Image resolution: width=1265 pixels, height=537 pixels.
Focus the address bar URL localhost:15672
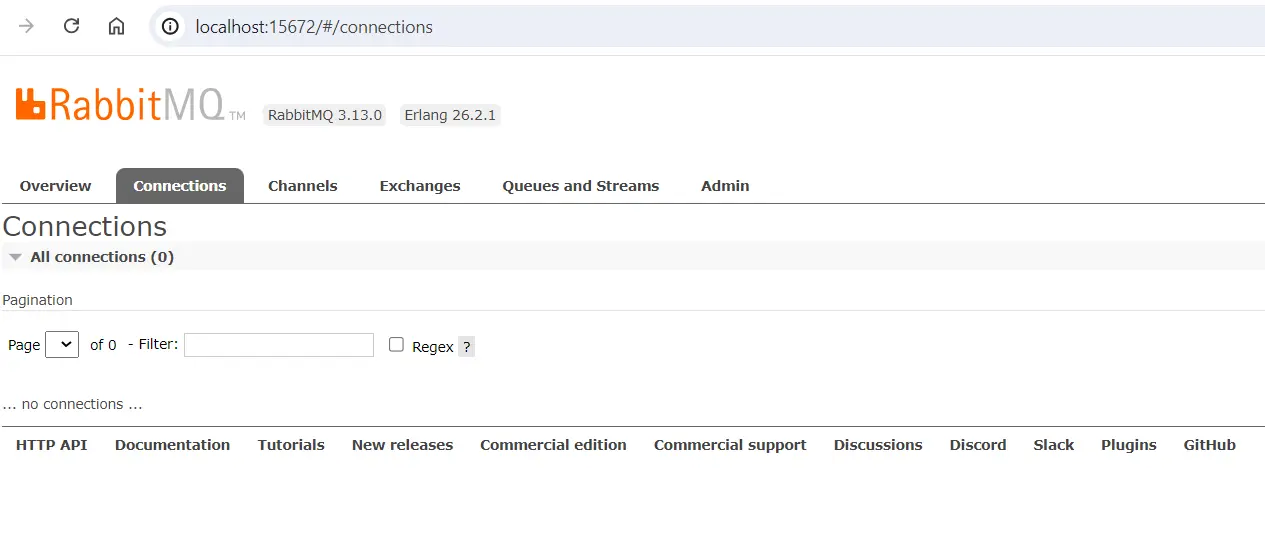314,27
